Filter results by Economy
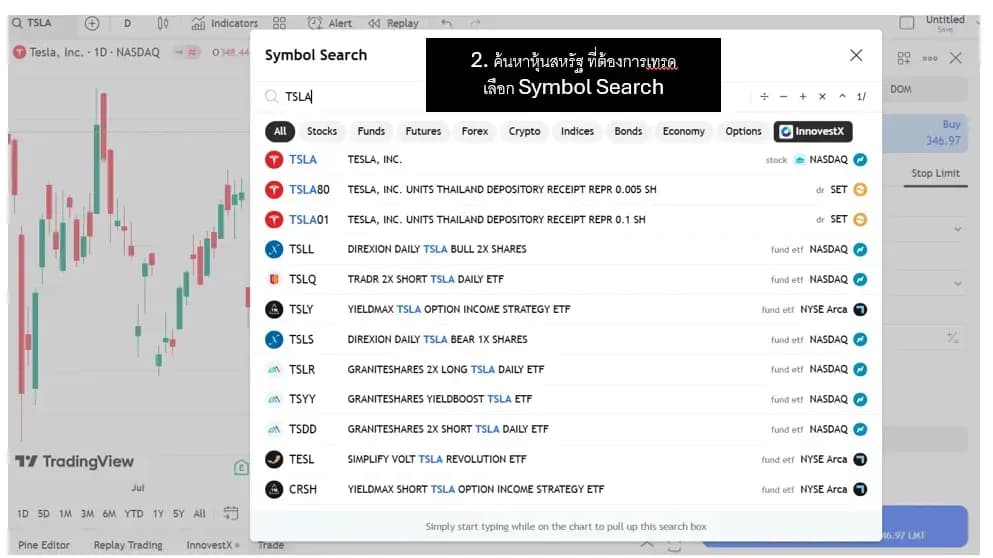 tap(683, 131)
